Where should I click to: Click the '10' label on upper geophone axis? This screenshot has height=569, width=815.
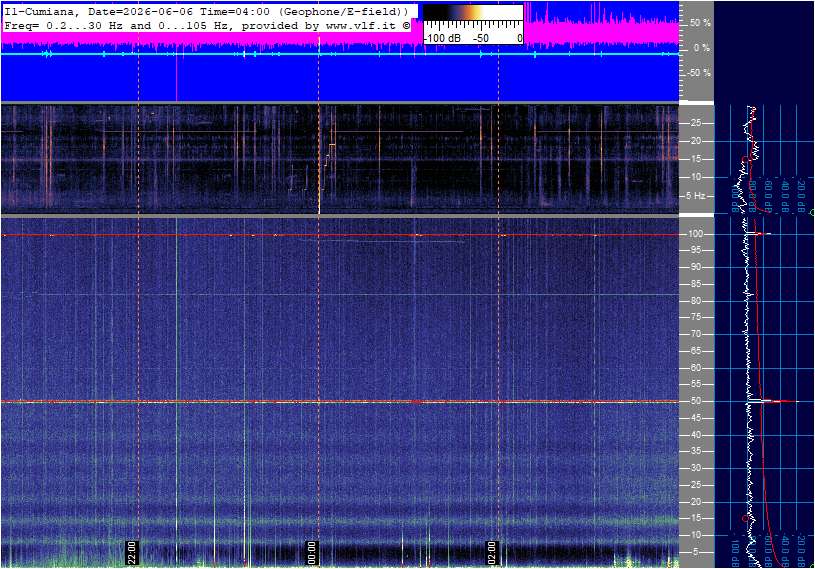[695, 177]
